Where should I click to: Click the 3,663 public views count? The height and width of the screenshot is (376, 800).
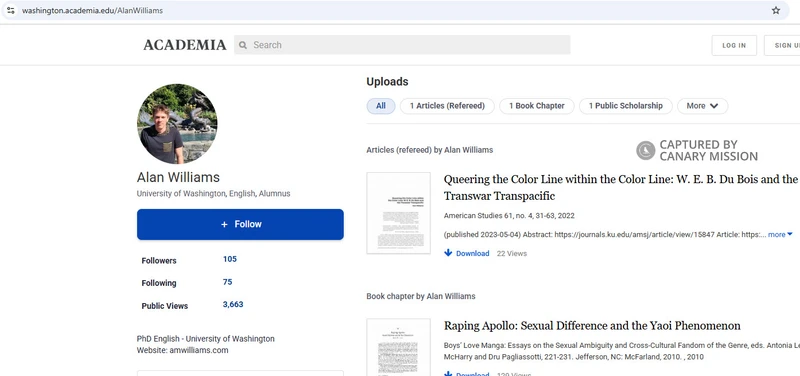pyautogui.click(x=233, y=305)
